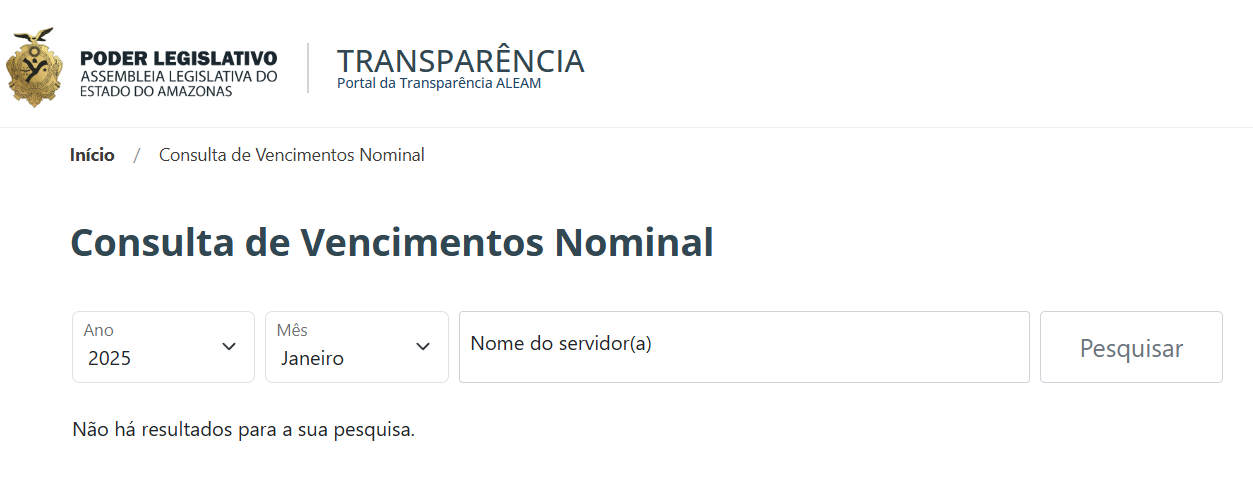Click the Ano field label
Screen dimensions: 1253x503
coord(98,330)
